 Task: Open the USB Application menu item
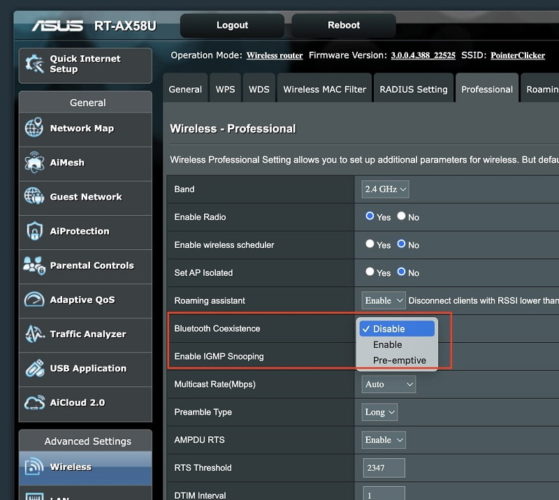click(x=85, y=368)
